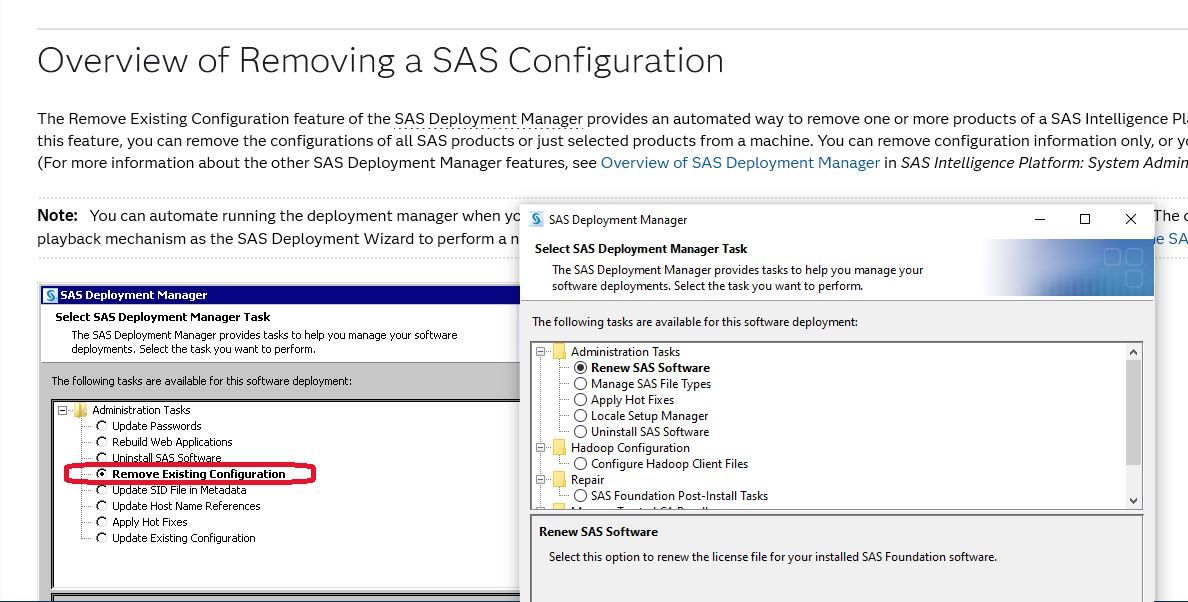Collapse the Repair tree node
This screenshot has width=1188, height=602.
pos(541,480)
